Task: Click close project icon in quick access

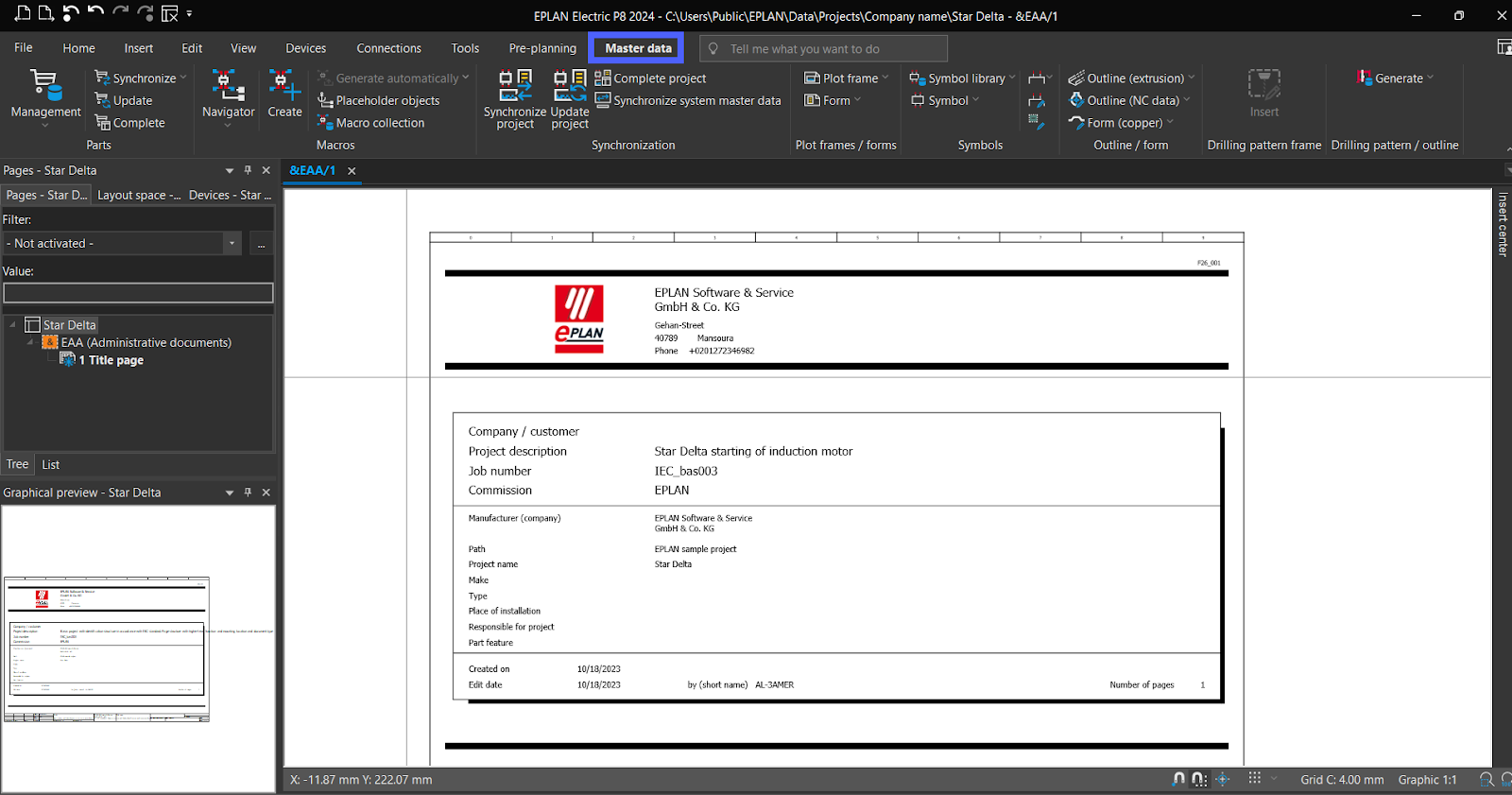Action: point(170,13)
